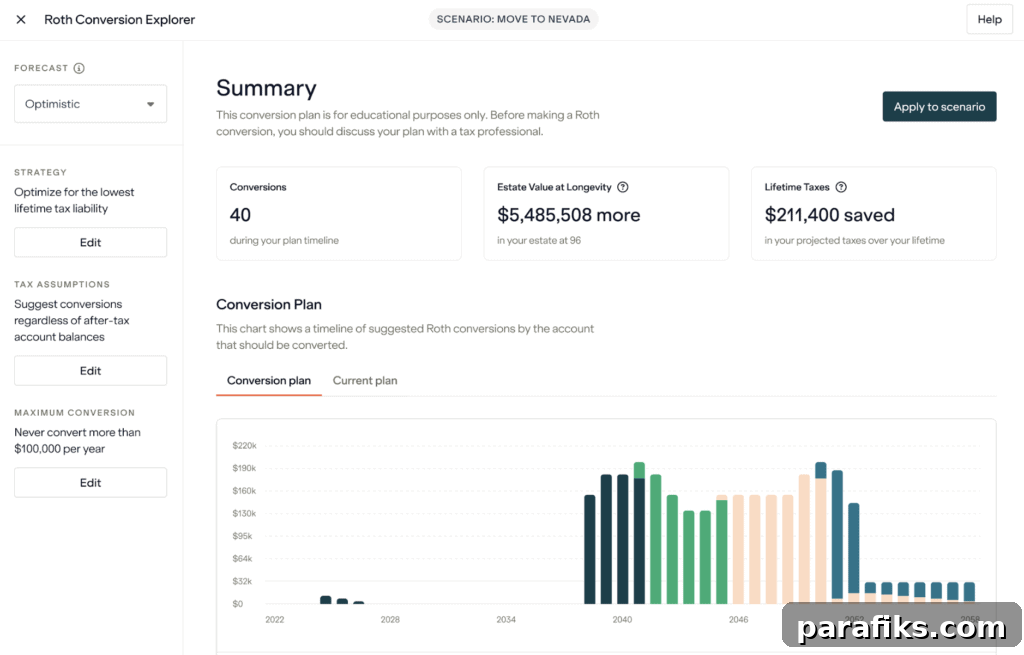
Task: Click the small dark bar near 2025
Action: pos(325,599)
